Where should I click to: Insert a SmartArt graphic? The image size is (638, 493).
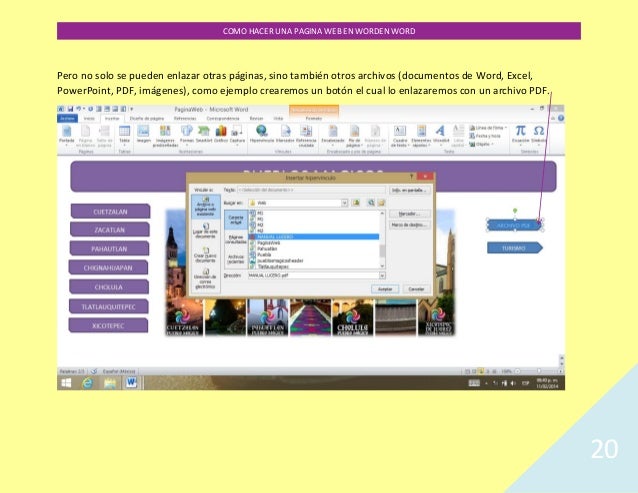click(x=203, y=131)
